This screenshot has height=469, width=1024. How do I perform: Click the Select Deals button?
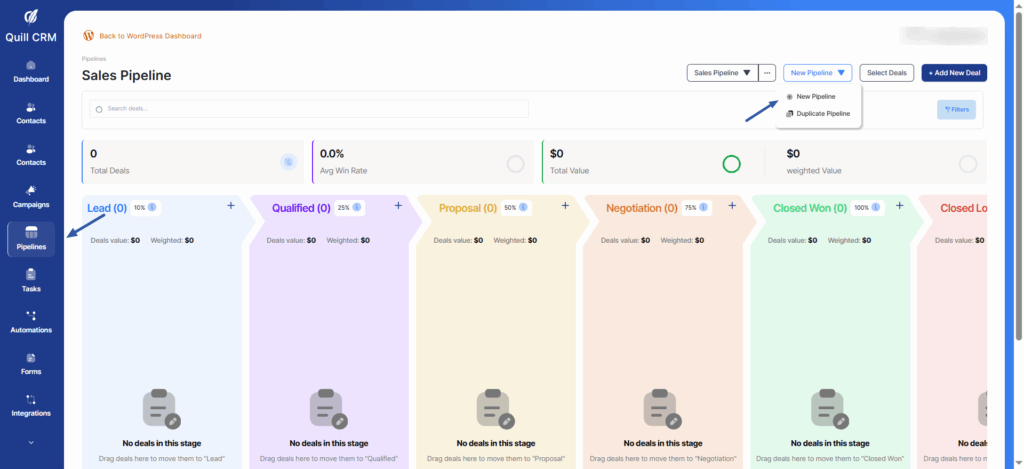[886, 73]
